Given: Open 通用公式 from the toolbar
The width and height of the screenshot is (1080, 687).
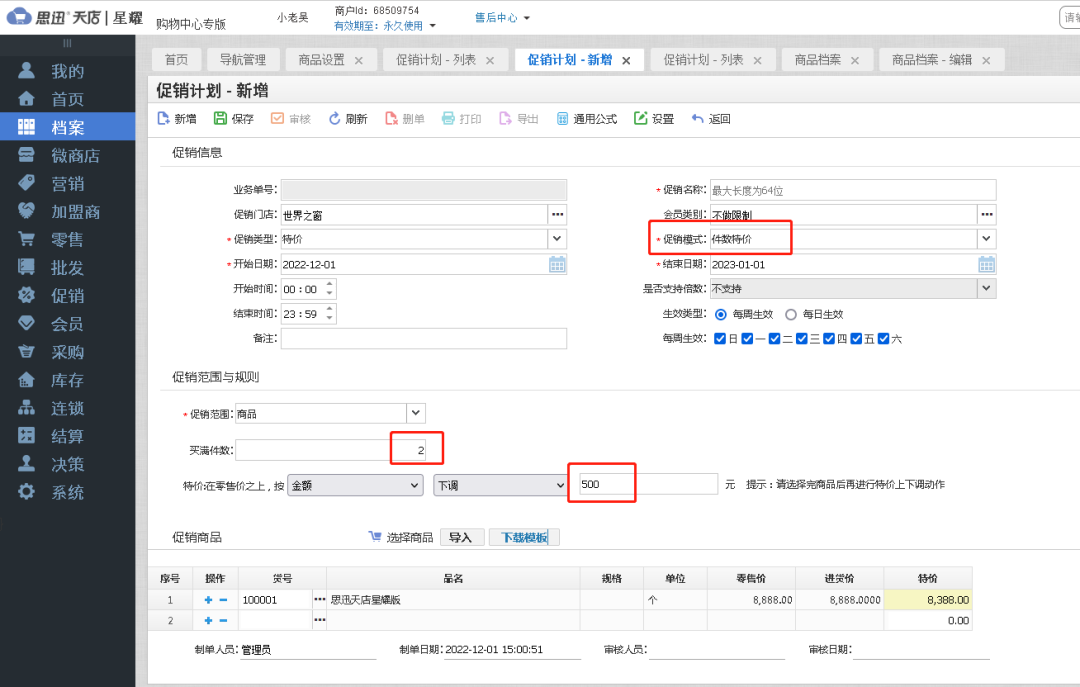Looking at the screenshot, I should coord(587,118).
